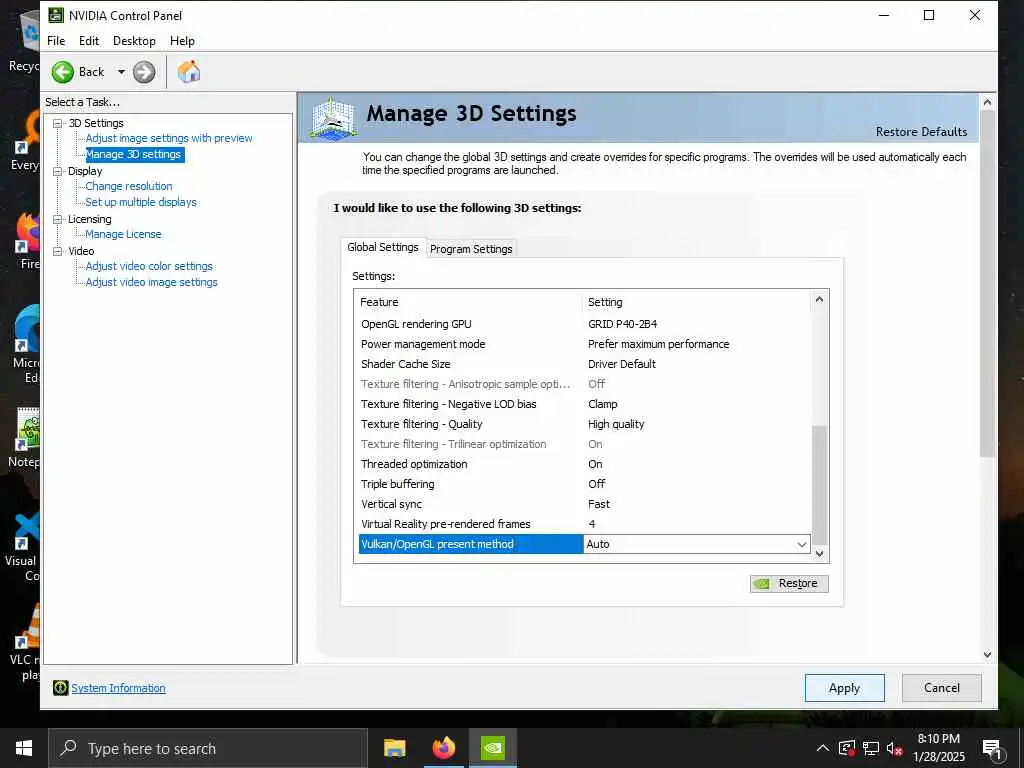Open the Back history dropdown arrow
Viewport: 1024px width, 768px height.
coord(121,72)
